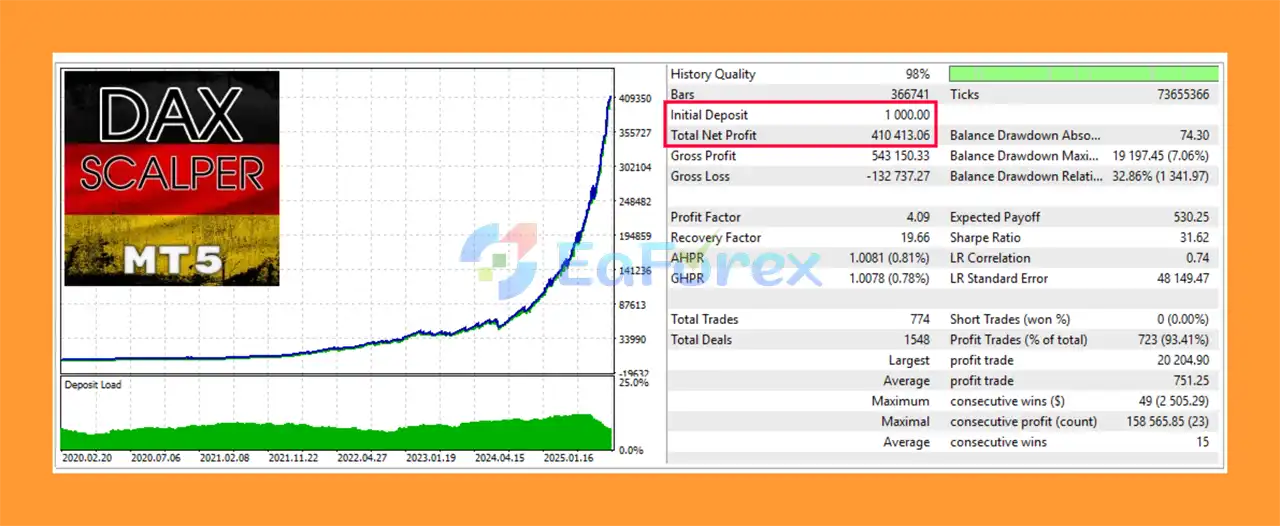Select the drawdown absolute value 74.30
The height and width of the screenshot is (526, 1280).
1193,135
